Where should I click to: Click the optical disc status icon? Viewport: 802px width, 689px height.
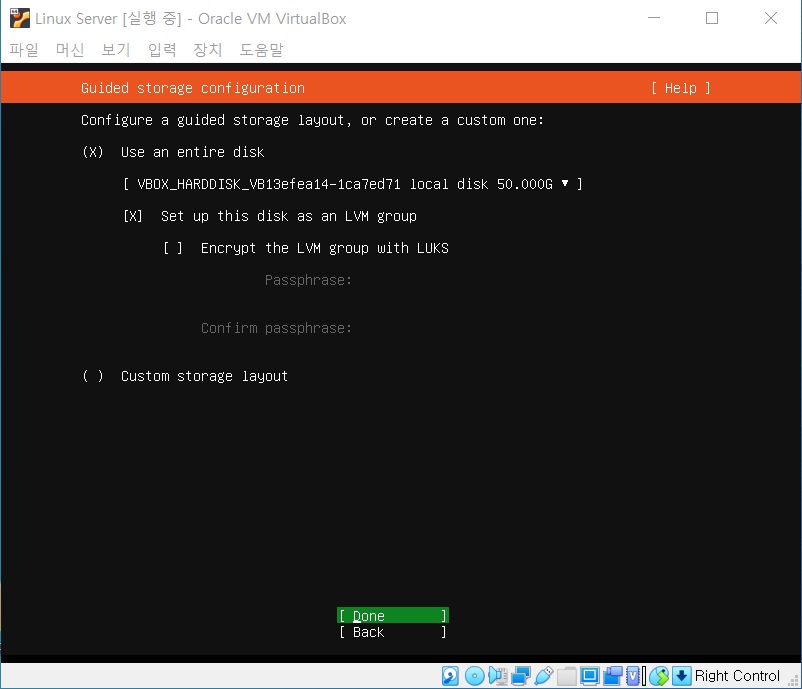coord(474,676)
